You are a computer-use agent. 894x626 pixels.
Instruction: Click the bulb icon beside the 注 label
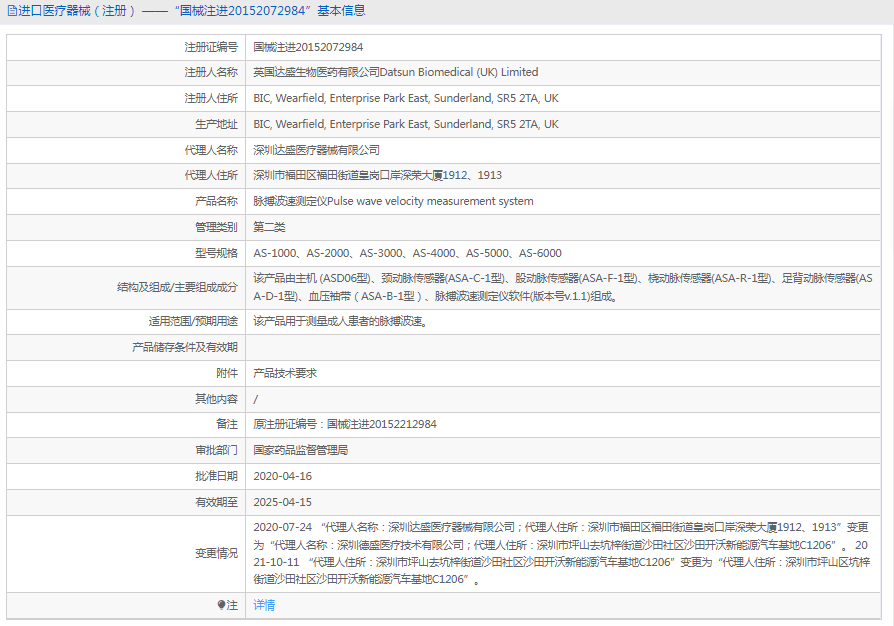tap(221, 605)
